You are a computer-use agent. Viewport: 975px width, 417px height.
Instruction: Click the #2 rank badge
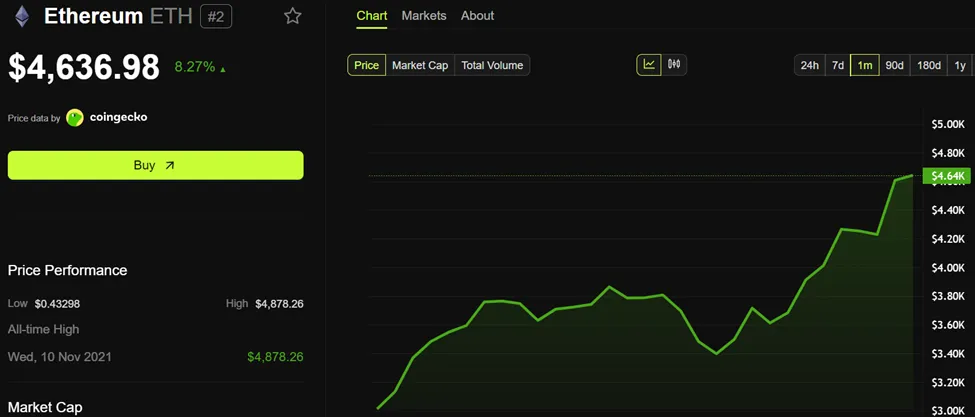[216, 17]
